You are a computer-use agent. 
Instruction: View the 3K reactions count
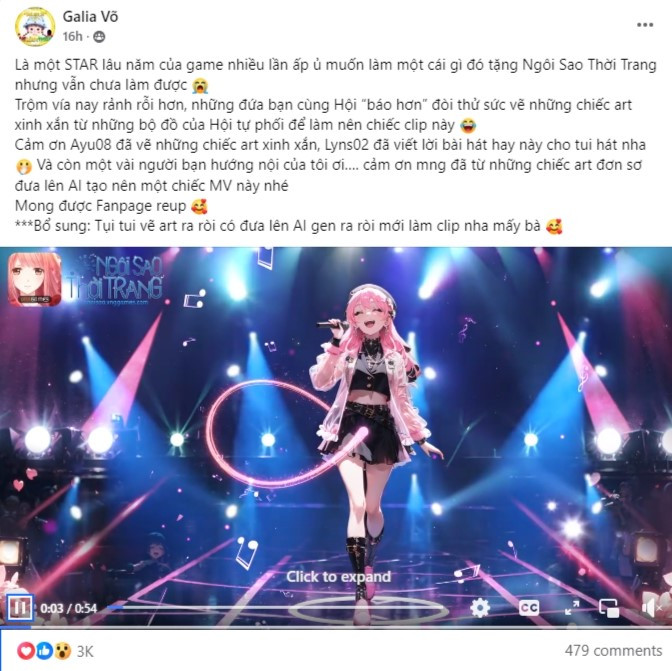[x=85, y=651]
